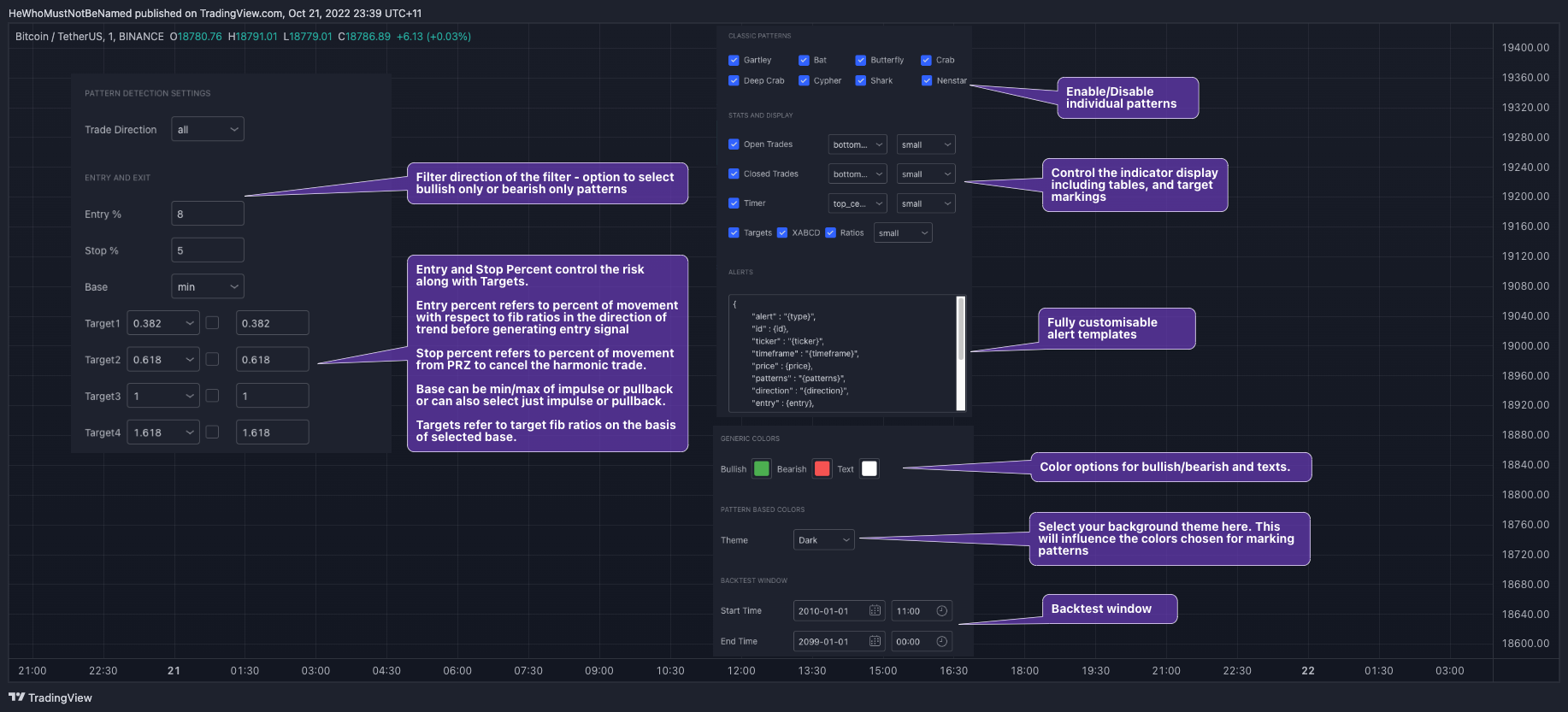Click the Stop % input field
The image size is (1568, 712).
coord(208,250)
